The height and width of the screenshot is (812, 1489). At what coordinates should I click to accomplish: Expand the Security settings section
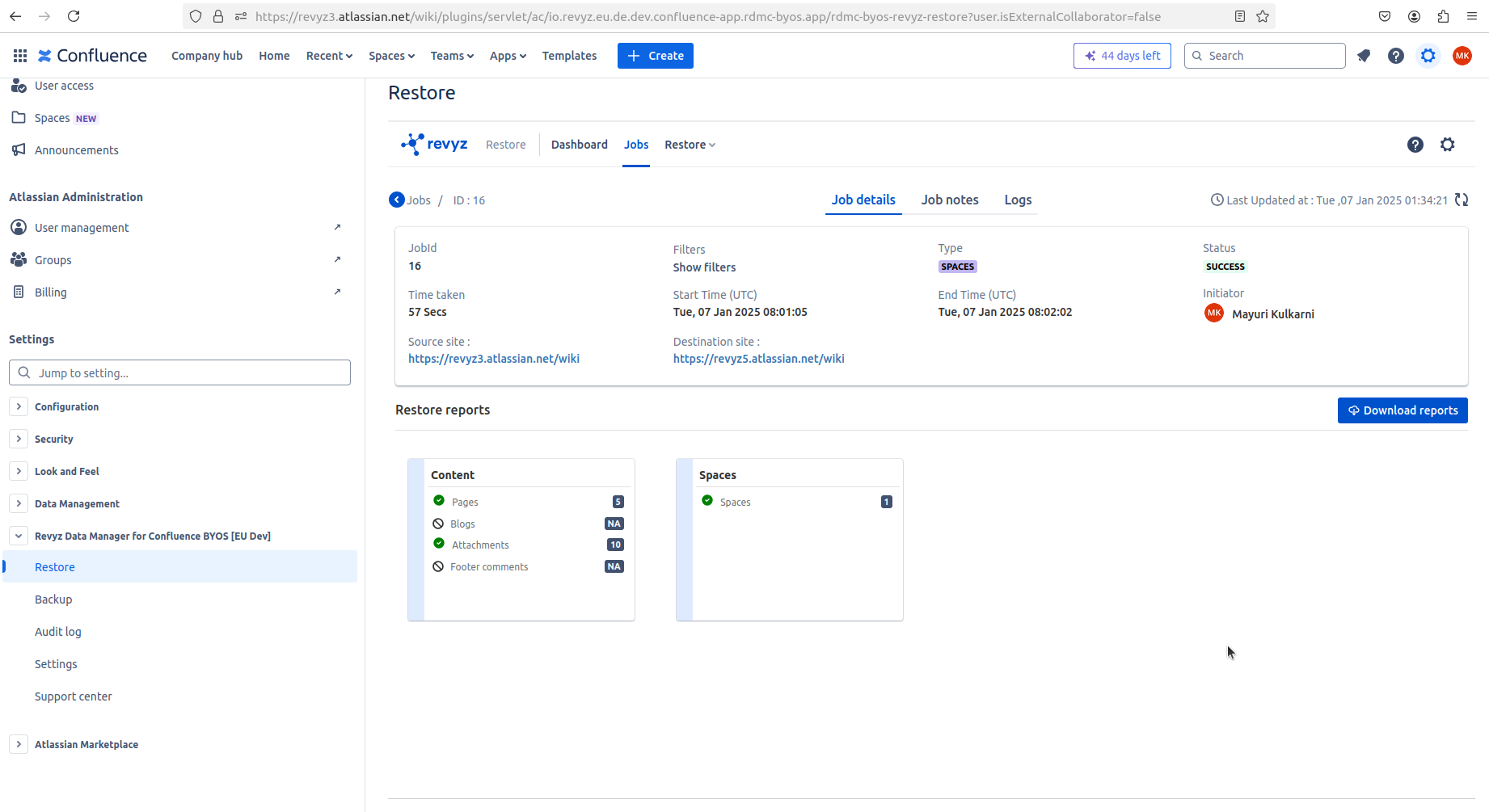[19, 439]
